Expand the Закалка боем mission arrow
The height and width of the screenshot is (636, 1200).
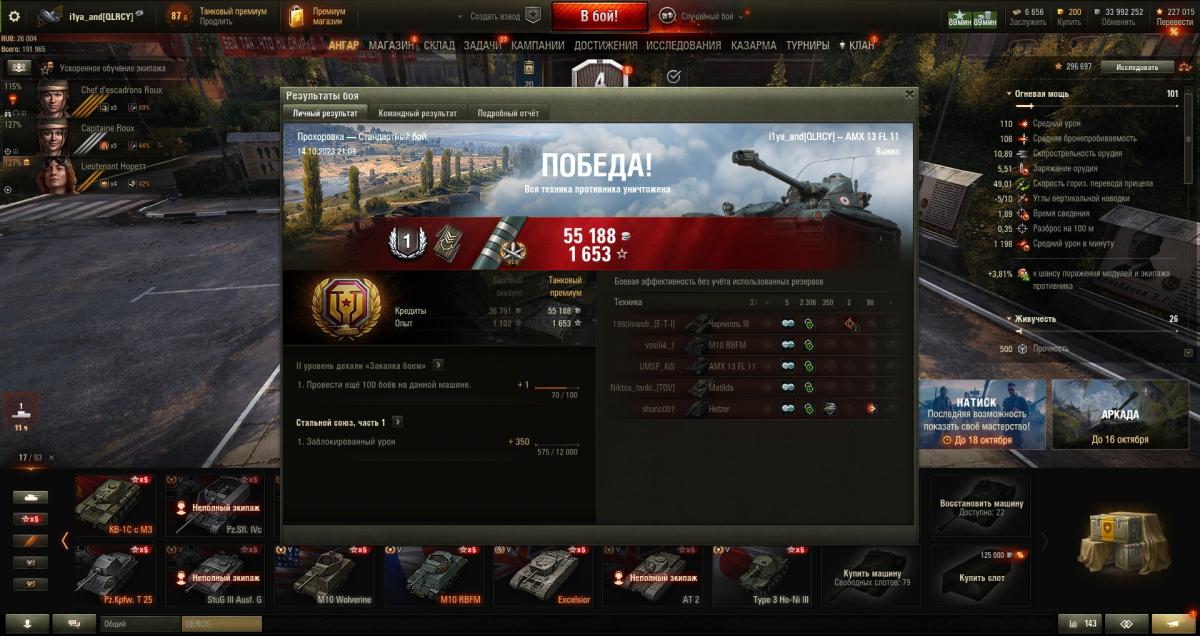(x=438, y=365)
